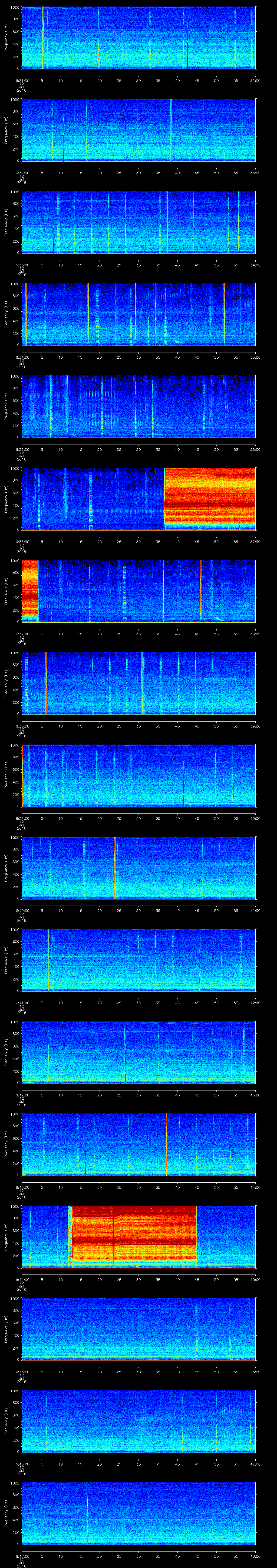Image resolution: width=277 pixels, height=1568 pixels.
Task: Click the spectrogram panel starting at 6:34:00
Action: point(138,314)
